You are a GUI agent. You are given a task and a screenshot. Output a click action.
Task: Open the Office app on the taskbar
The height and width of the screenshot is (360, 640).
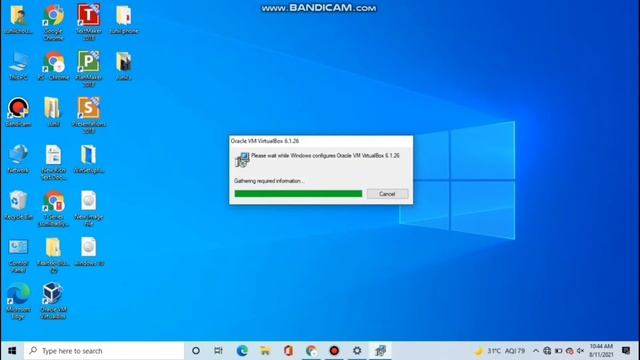[x=288, y=351]
